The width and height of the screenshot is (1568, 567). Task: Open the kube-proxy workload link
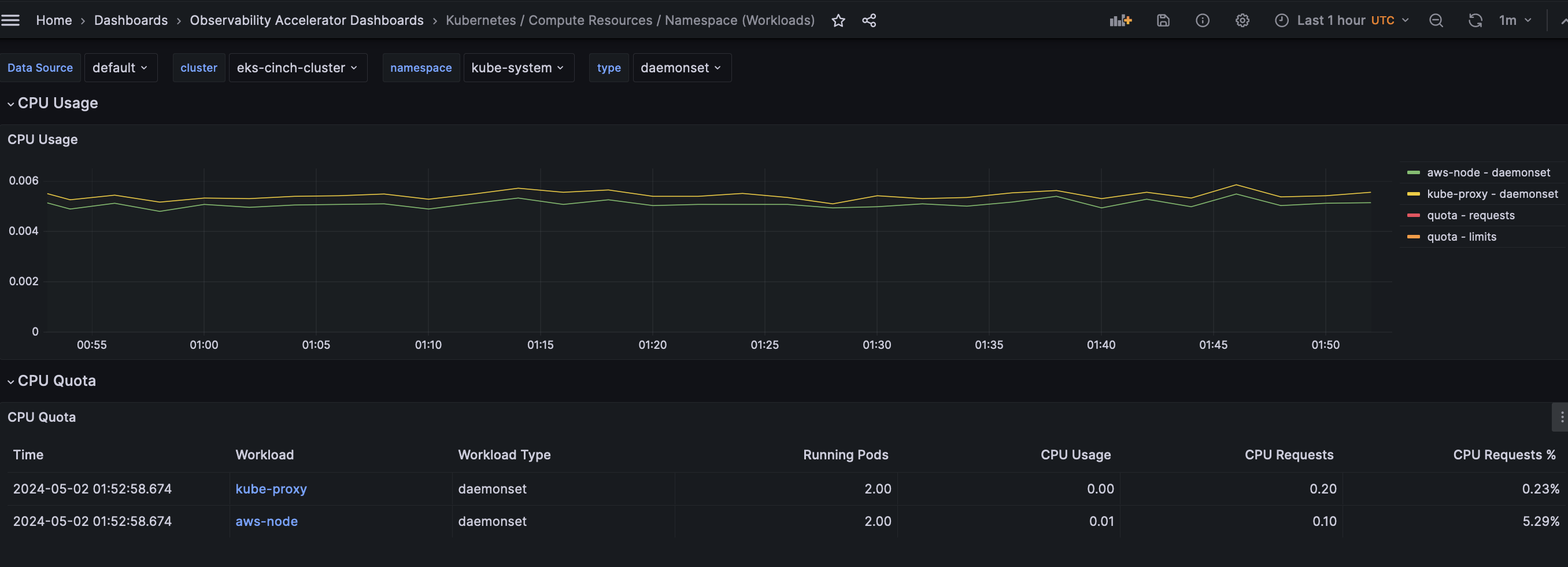[271, 488]
